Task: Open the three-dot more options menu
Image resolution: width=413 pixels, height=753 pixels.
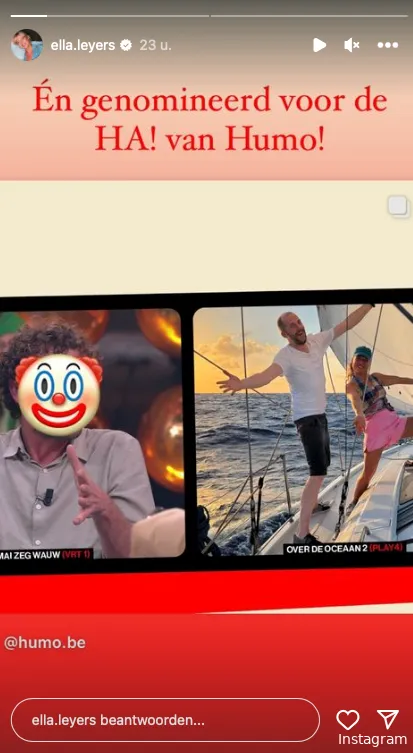Action: pyautogui.click(x=388, y=45)
